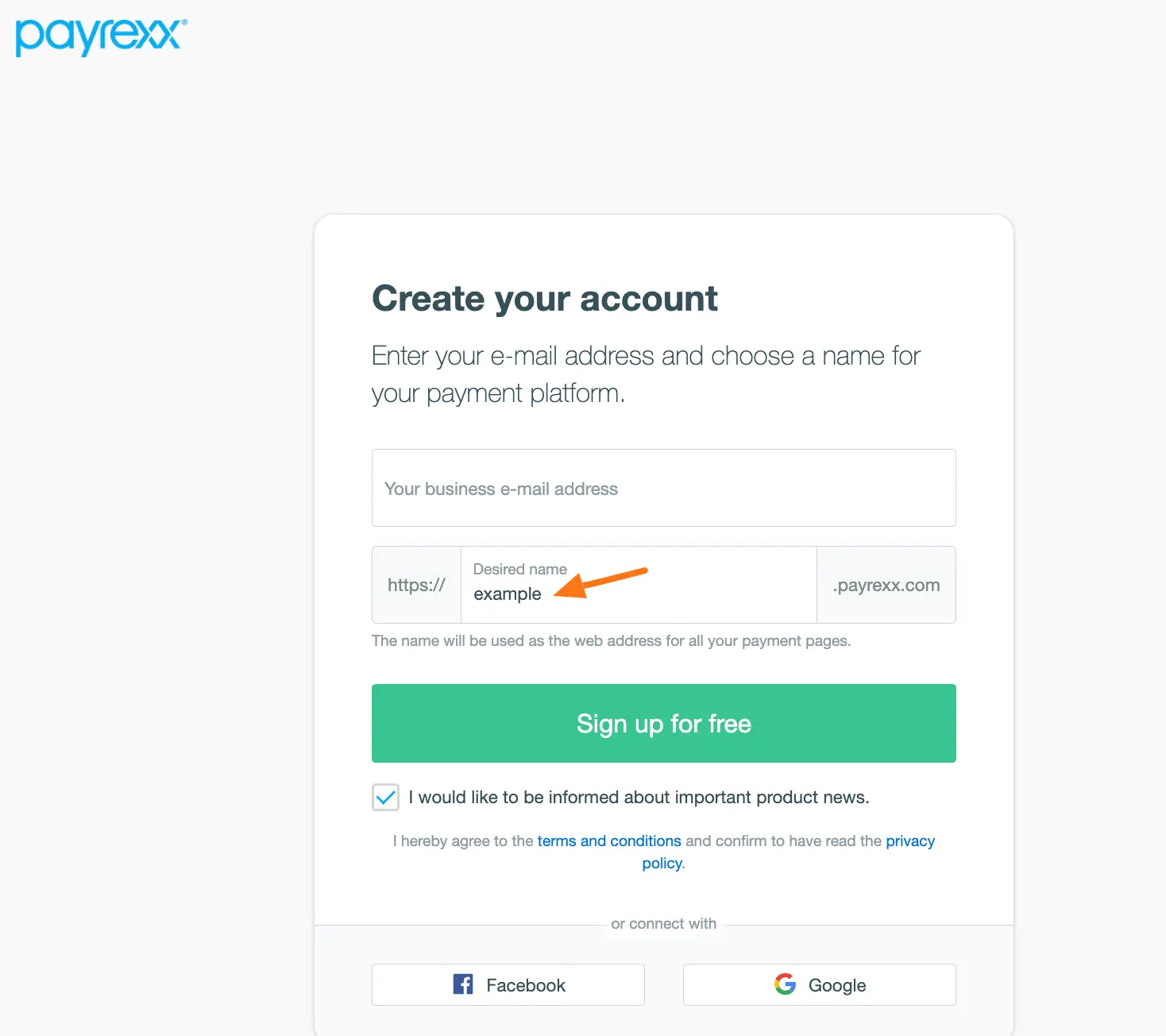The image size is (1166, 1036).
Task: Connect with the Google button
Action: 819,984
